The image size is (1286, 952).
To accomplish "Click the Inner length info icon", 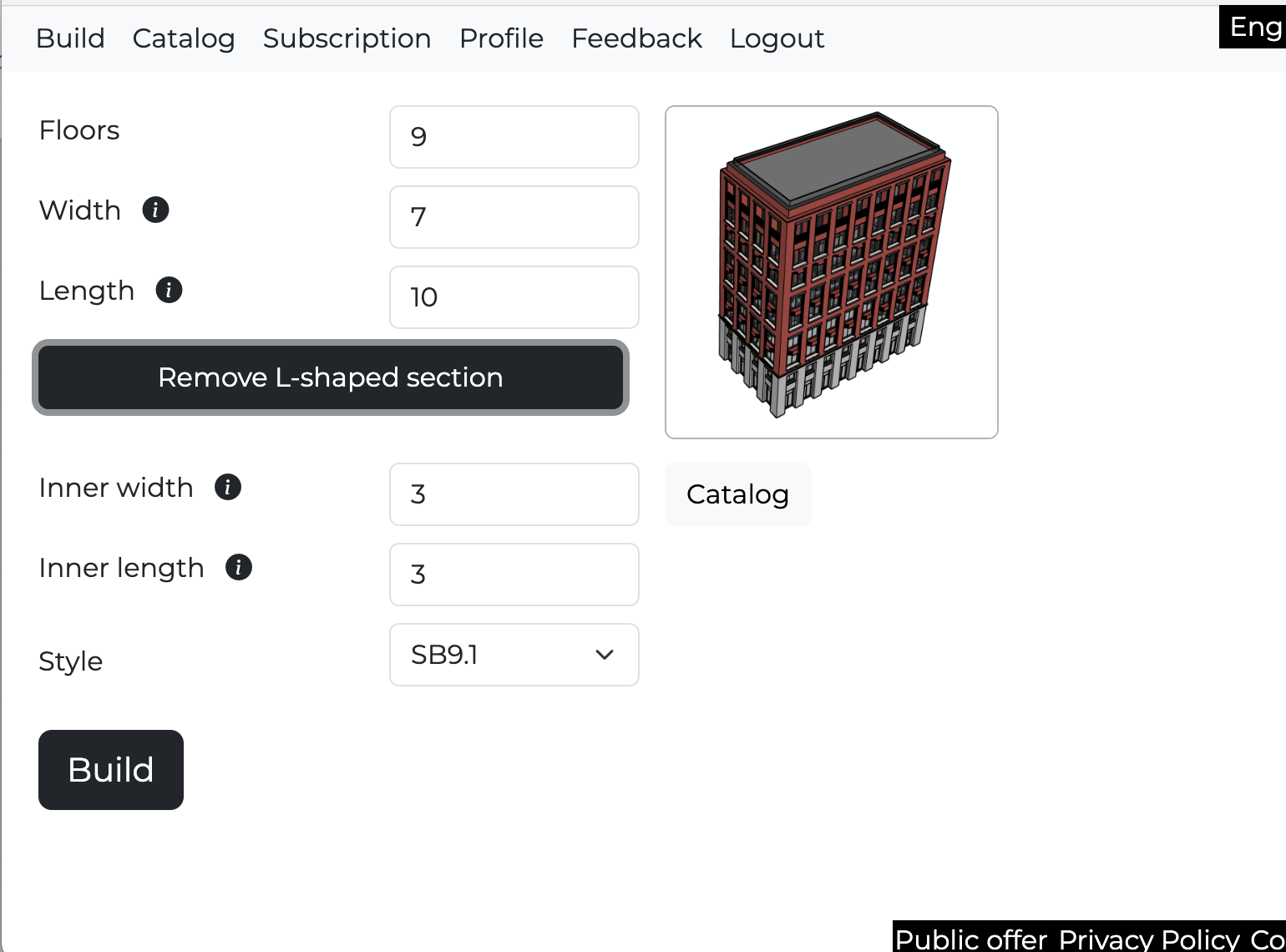I will [239, 567].
